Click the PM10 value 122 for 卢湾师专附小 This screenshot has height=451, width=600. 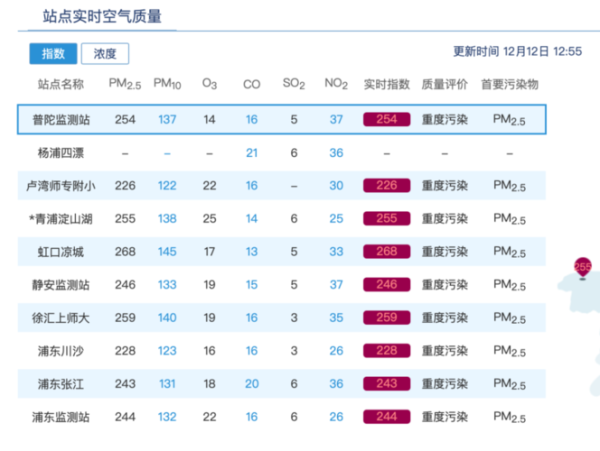tap(167, 186)
